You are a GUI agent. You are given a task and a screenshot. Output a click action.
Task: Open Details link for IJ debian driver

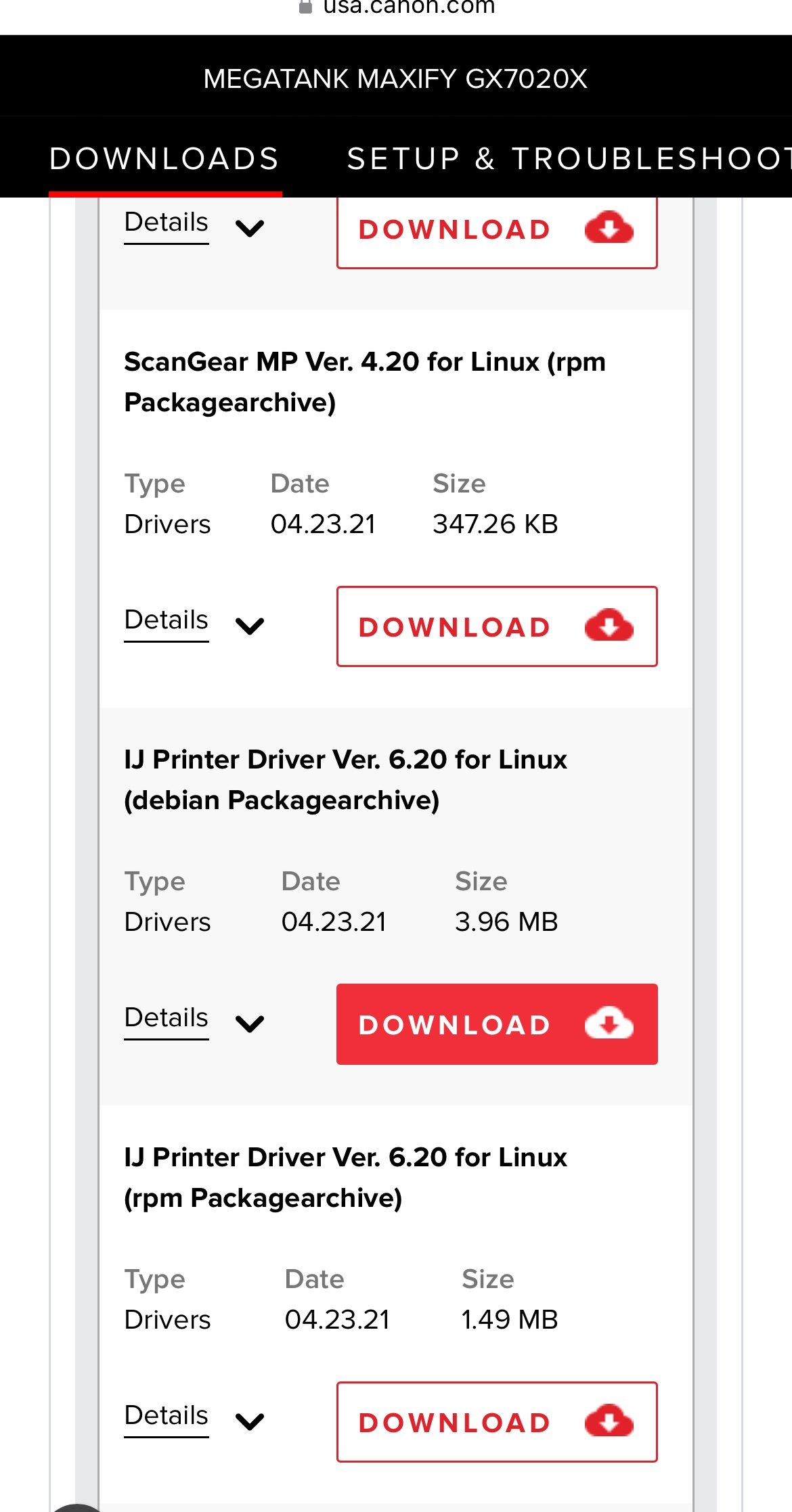click(x=167, y=1017)
